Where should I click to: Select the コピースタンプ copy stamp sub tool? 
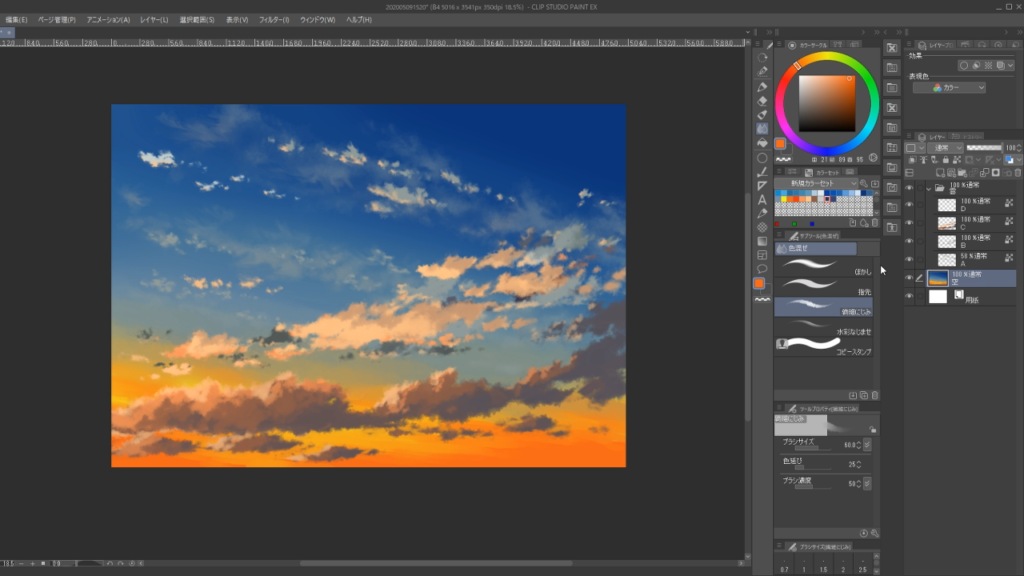(x=824, y=345)
